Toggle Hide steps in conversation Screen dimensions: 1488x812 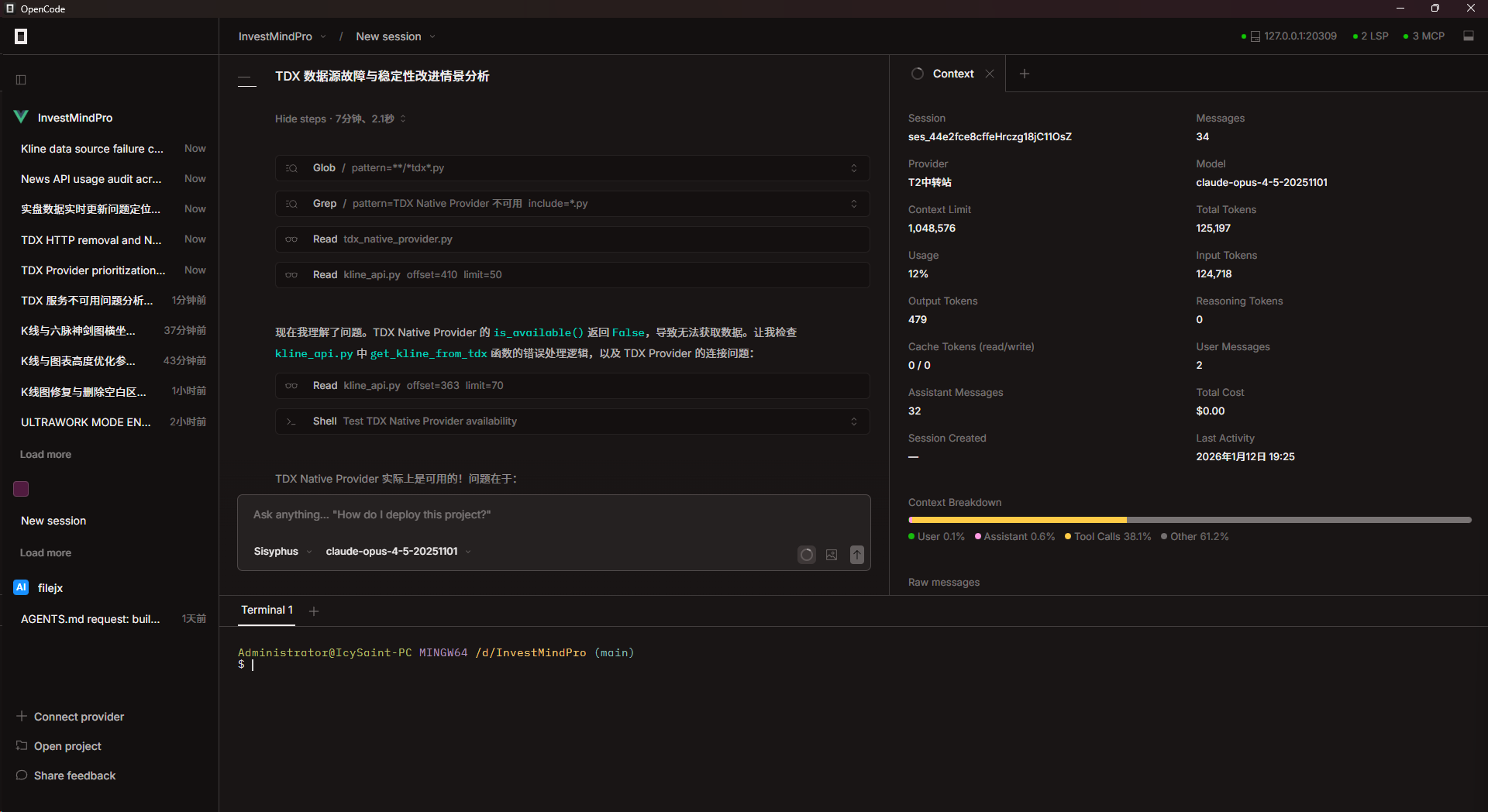pos(340,119)
